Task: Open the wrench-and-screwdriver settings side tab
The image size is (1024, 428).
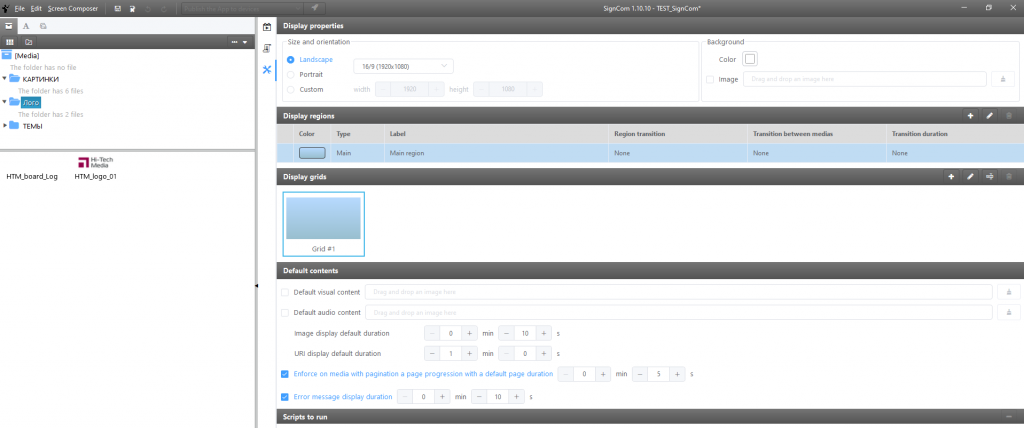Action: pos(267,69)
